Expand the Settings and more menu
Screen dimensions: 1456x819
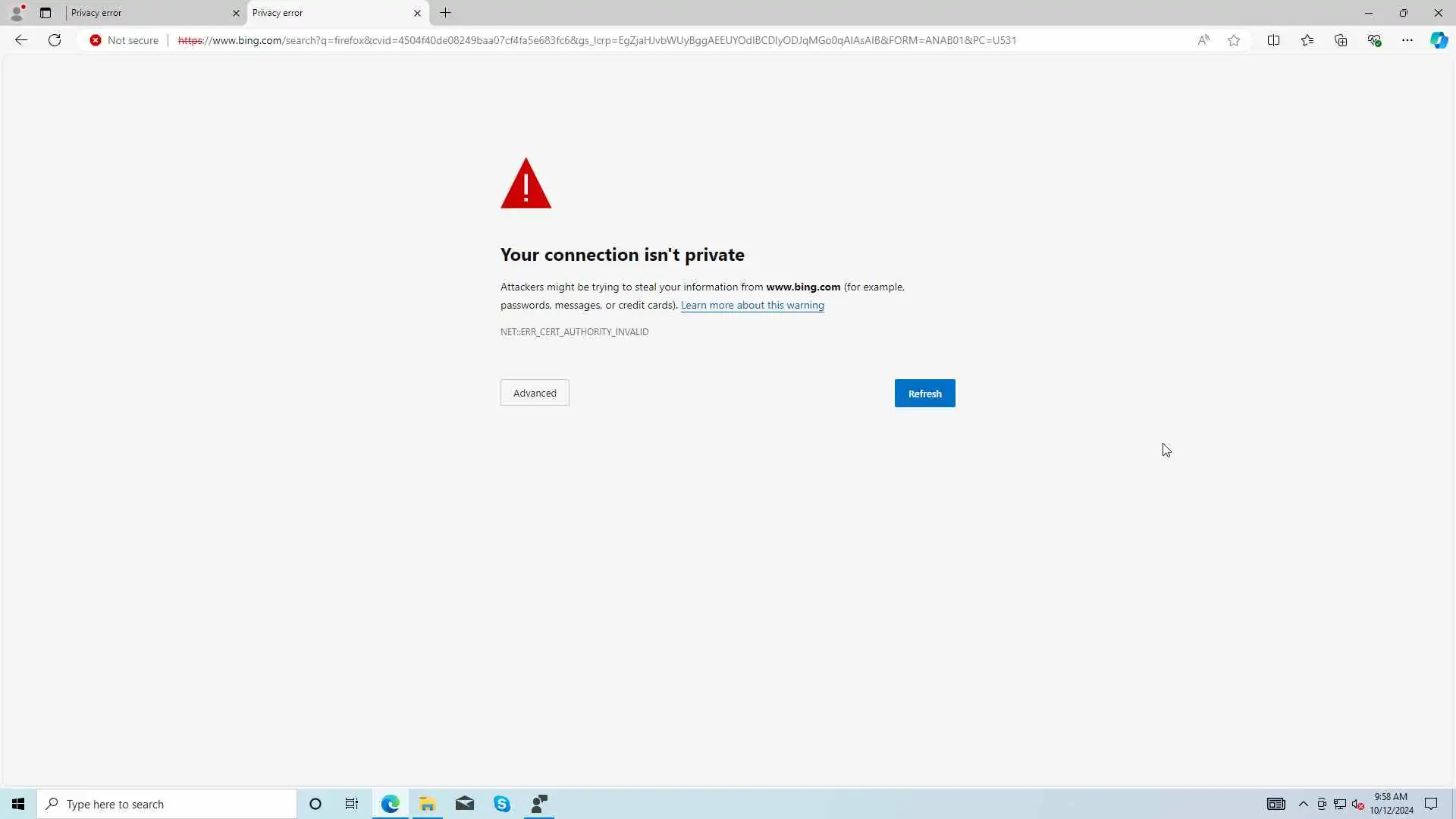[1407, 40]
